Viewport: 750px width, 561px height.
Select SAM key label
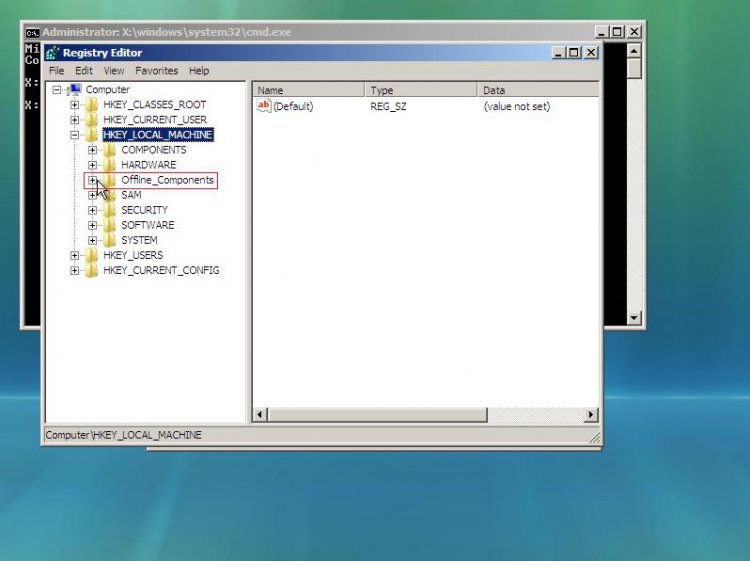click(x=131, y=195)
